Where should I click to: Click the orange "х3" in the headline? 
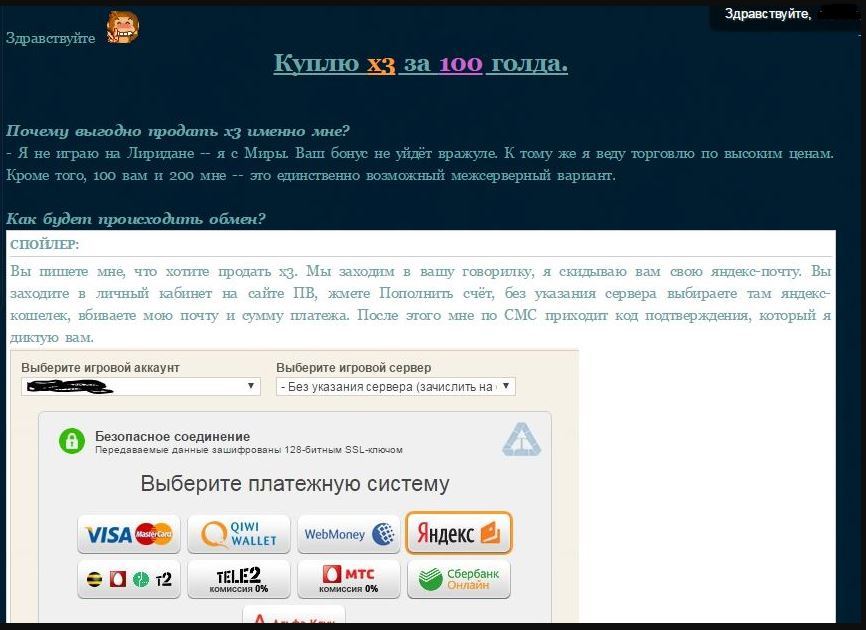(381, 64)
